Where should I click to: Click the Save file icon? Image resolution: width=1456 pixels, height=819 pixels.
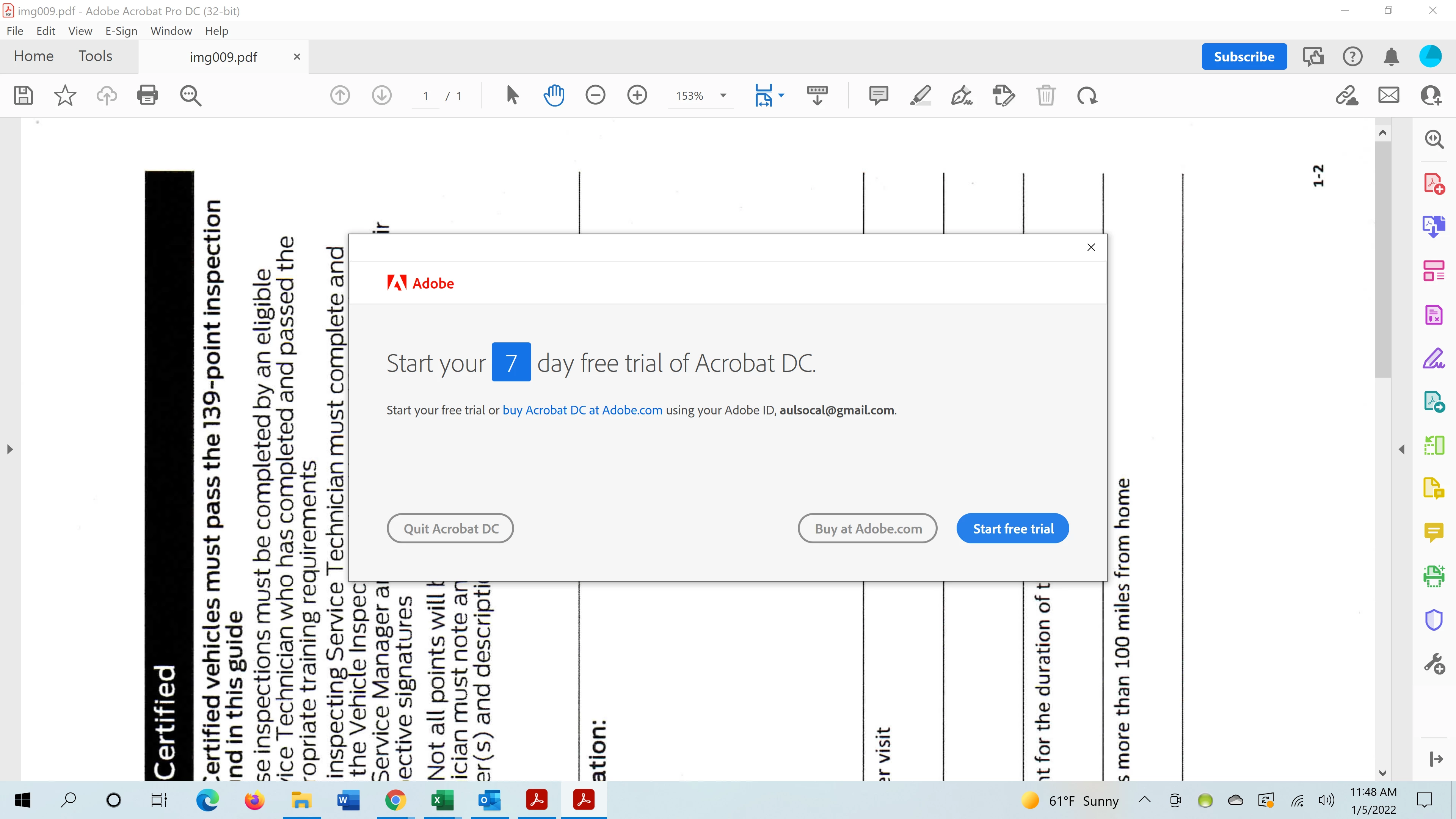coord(23,96)
